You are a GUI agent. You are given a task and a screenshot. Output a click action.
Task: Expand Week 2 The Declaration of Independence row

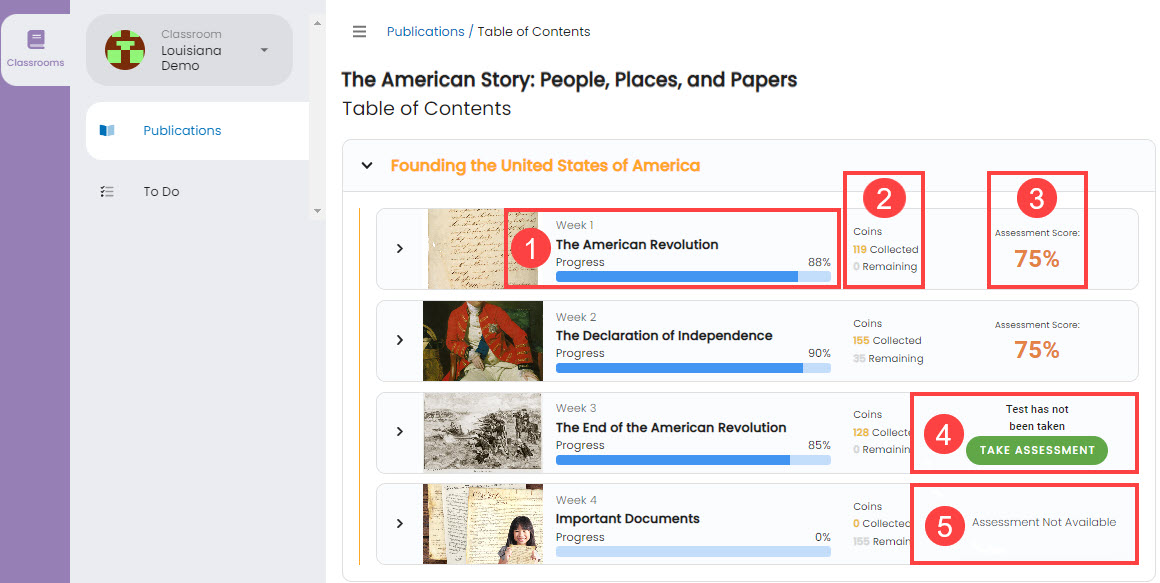pyautogui.click(x=399, y=341)
